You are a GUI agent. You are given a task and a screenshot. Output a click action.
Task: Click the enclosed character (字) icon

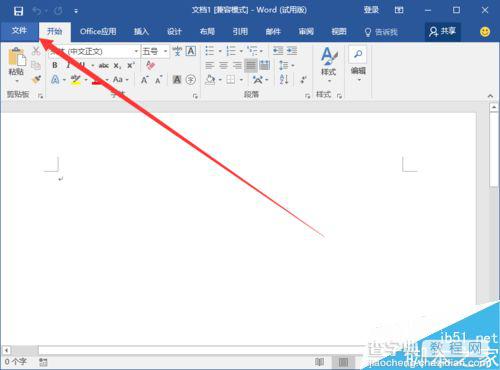191,80
